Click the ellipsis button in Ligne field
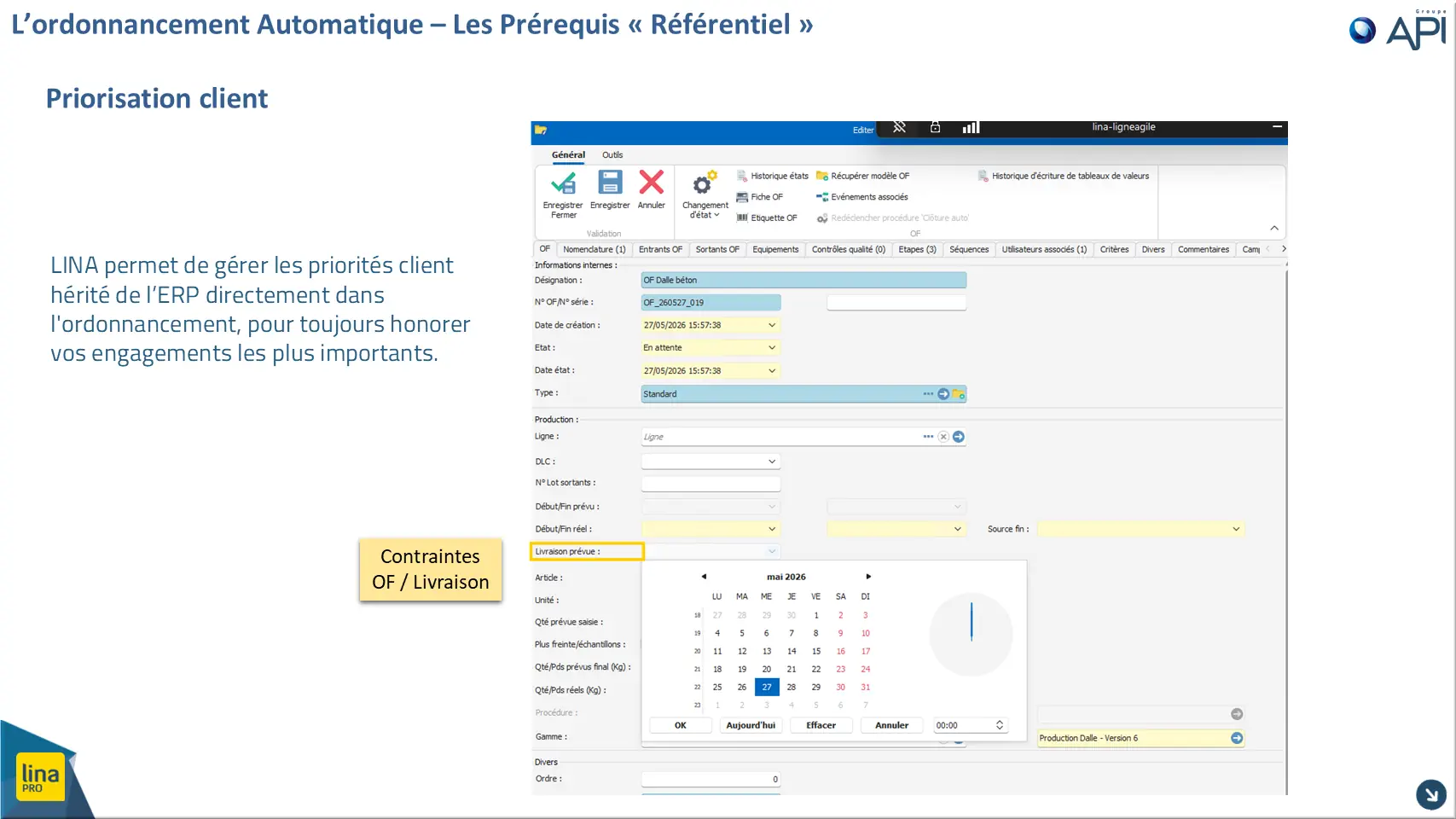 point(928,437)
